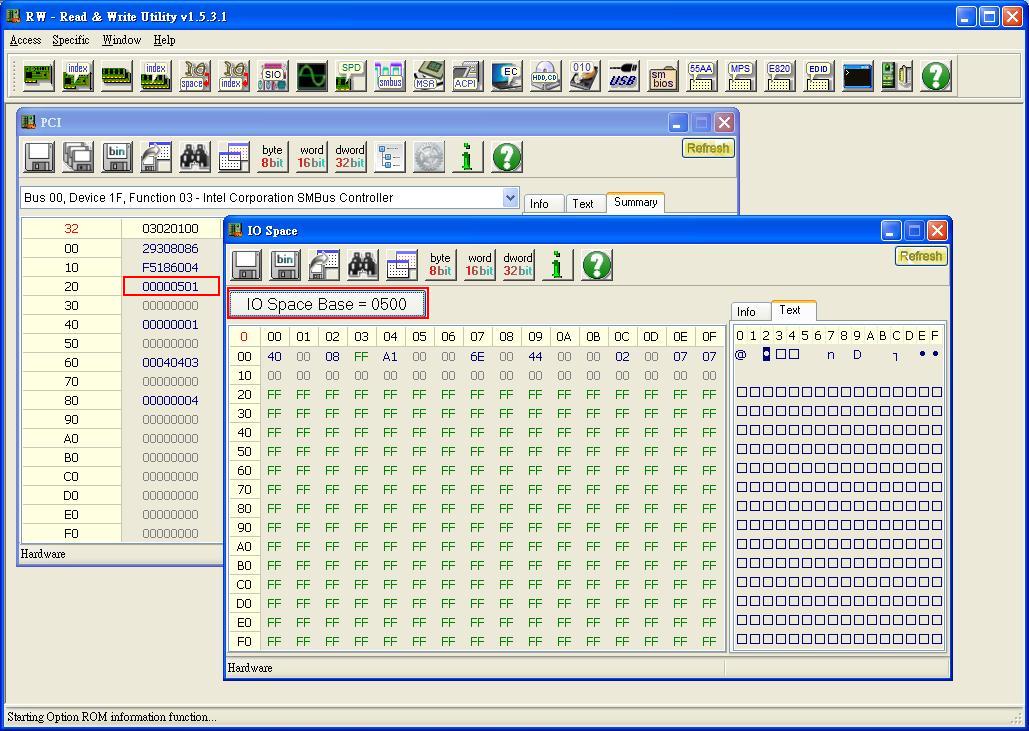Open the SMBus tool from the main toolbar
The width and height of the screenshot is (1029, 731).
pos(389,75)
